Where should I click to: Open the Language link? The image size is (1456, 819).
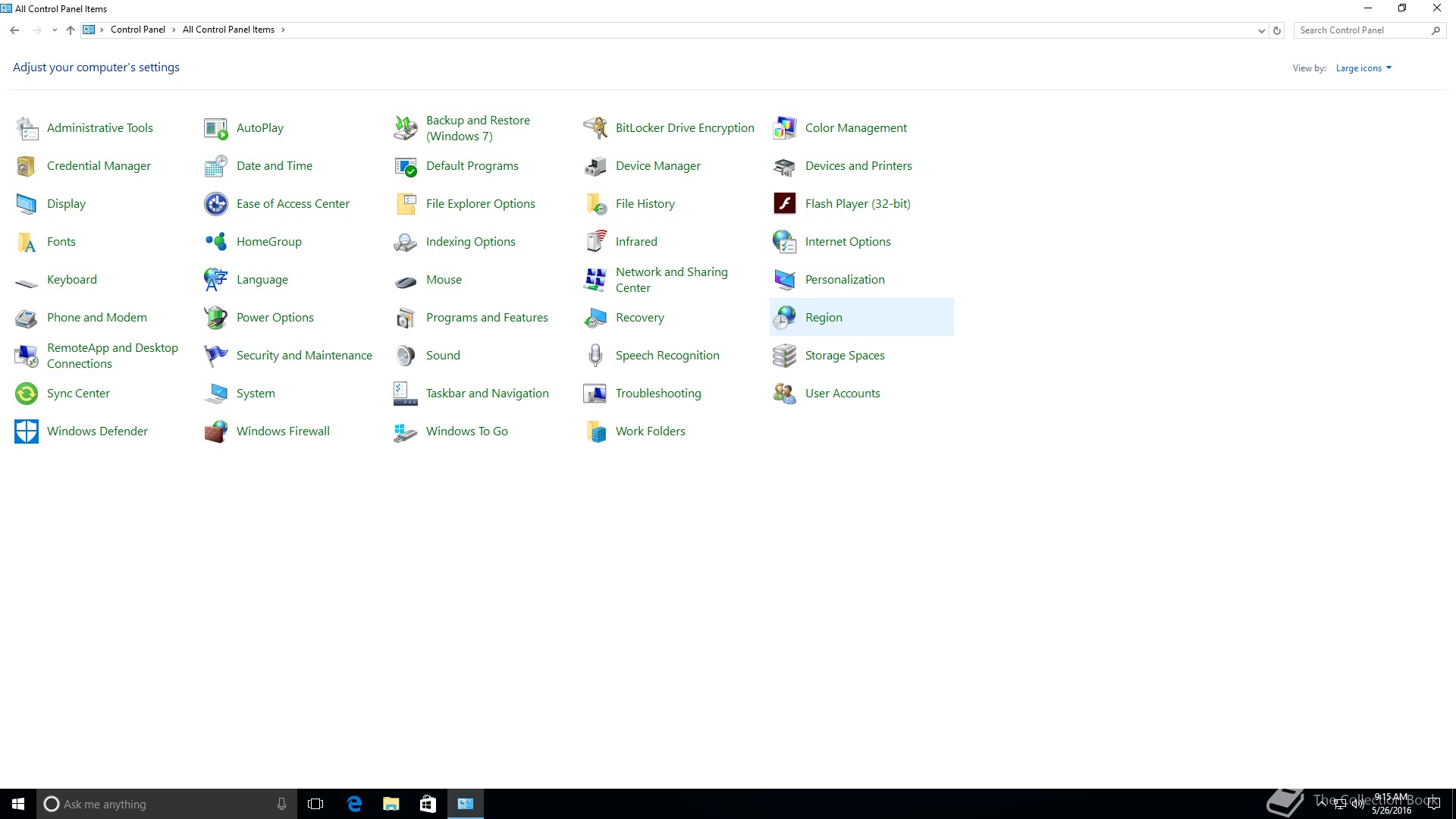pos(262,280)
